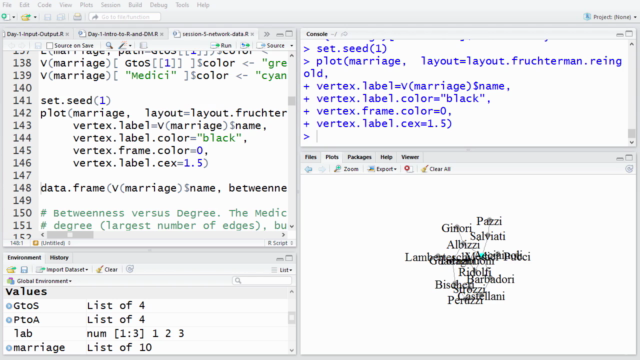Open the Source dropdown arrow
This screenshot has height=360, width=640.
tap(291, 45)
